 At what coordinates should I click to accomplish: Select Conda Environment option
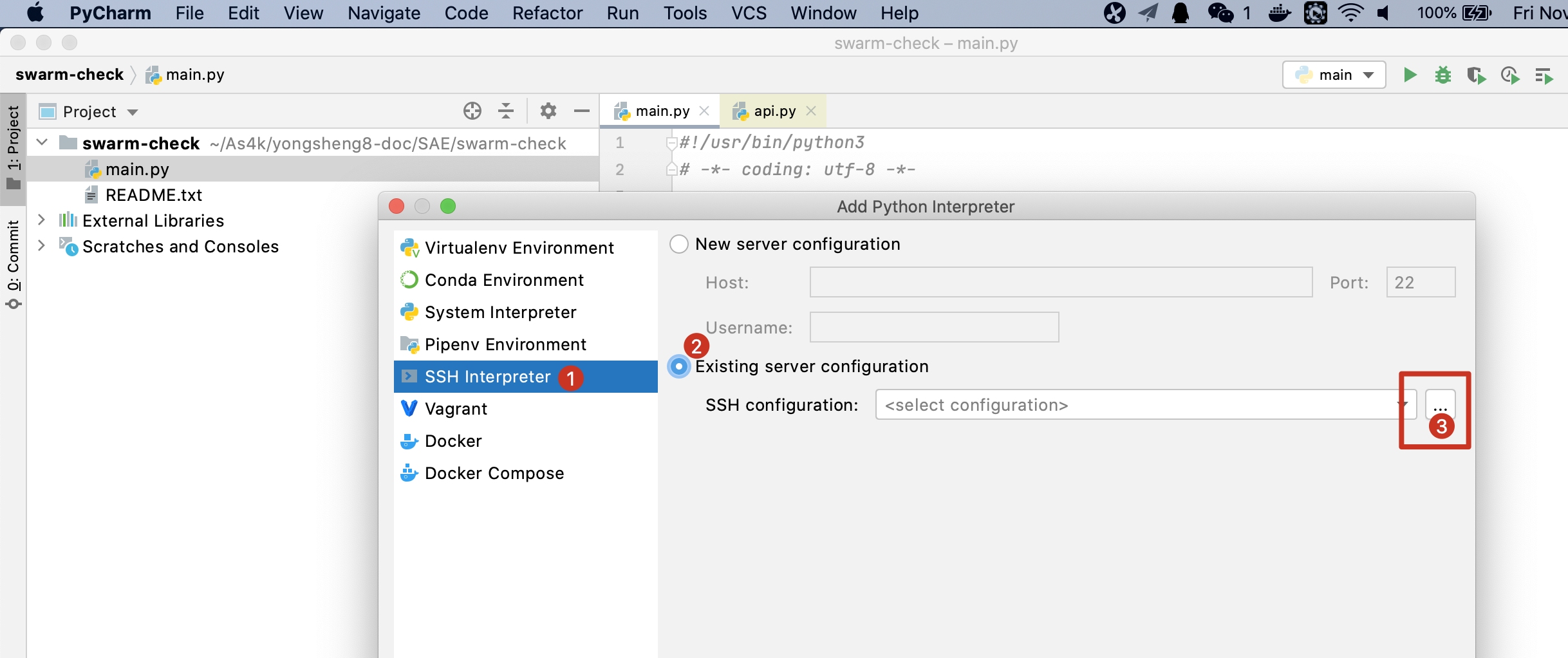pos(525,280)
